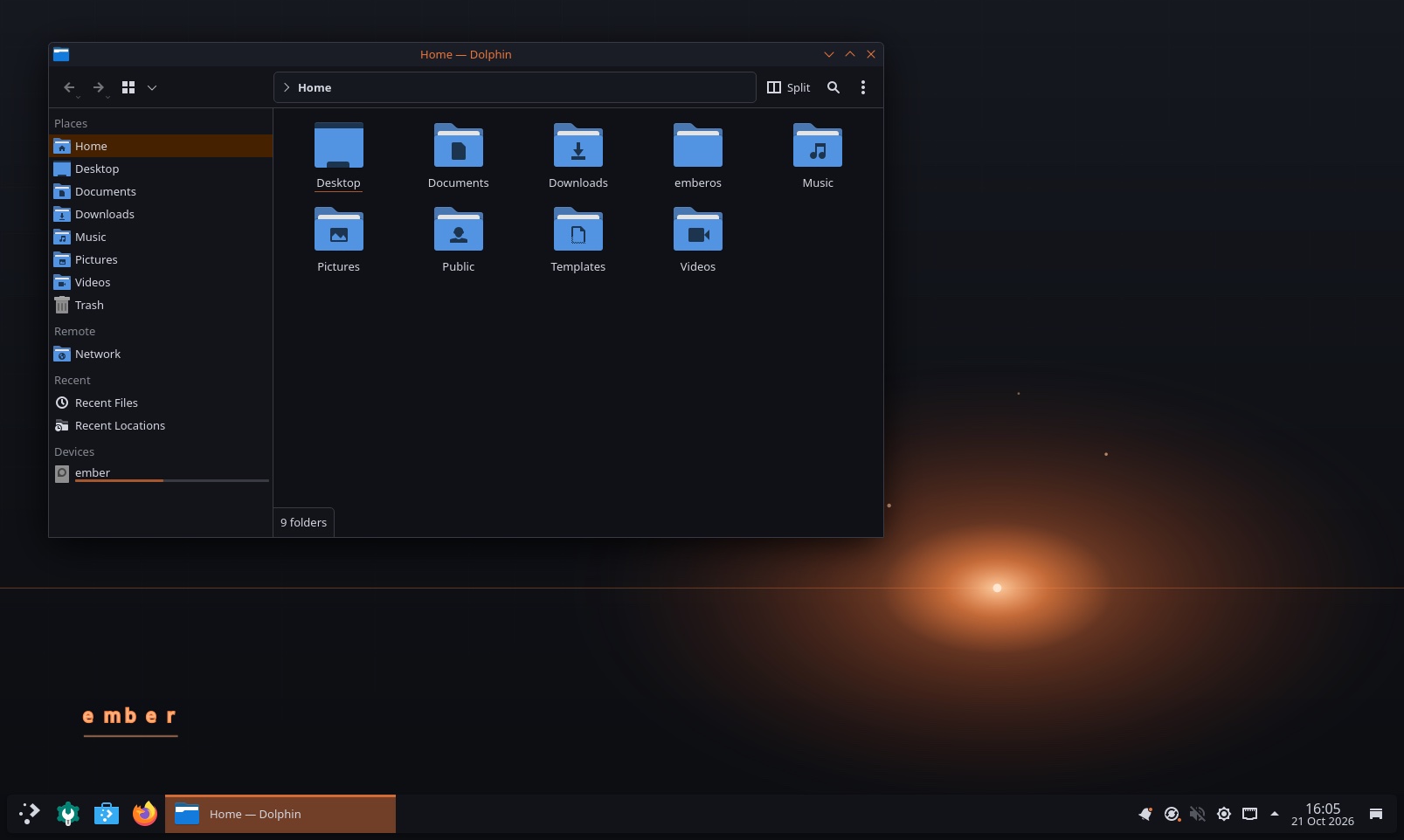Expand hidden system tray icons arrow
The image size is (1404, 840).
(1275, 814)
